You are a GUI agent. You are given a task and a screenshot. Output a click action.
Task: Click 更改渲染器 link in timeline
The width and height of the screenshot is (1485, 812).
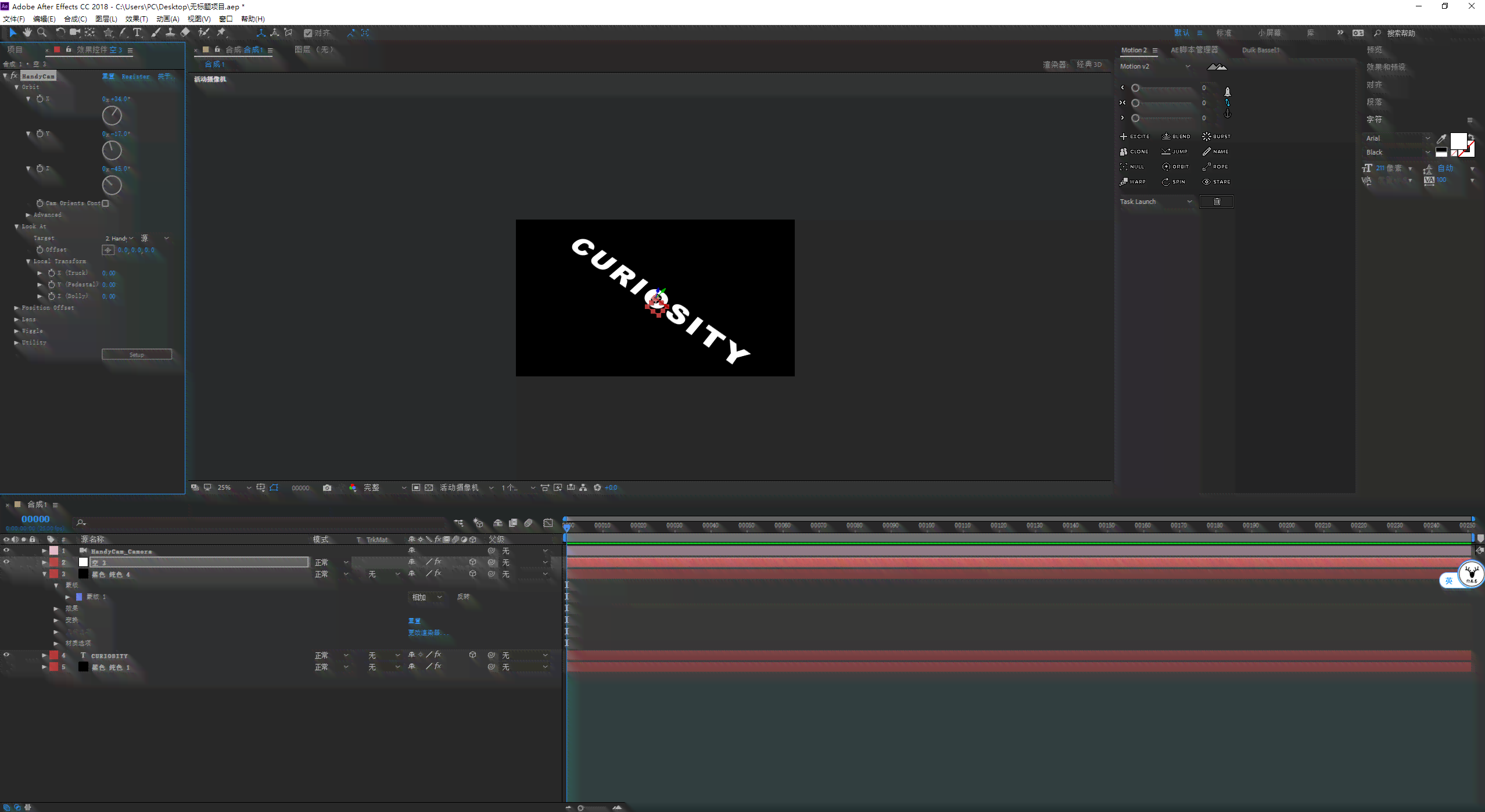pyautogui.click(x=428, y=633)
